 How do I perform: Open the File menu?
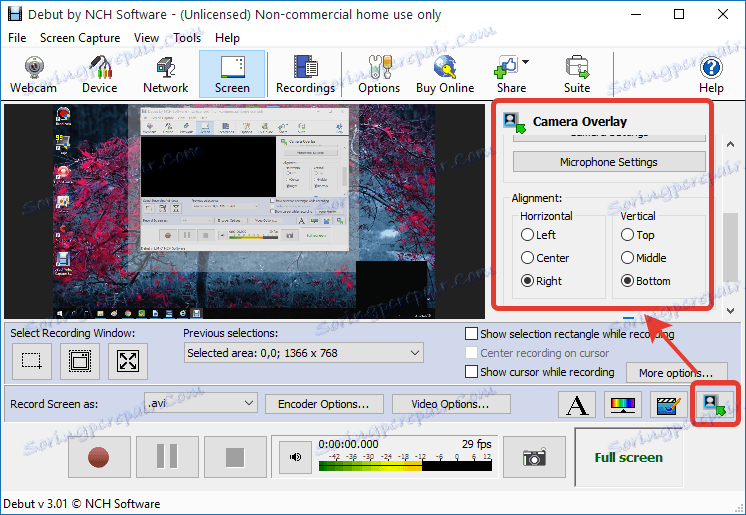pos(17,38)
